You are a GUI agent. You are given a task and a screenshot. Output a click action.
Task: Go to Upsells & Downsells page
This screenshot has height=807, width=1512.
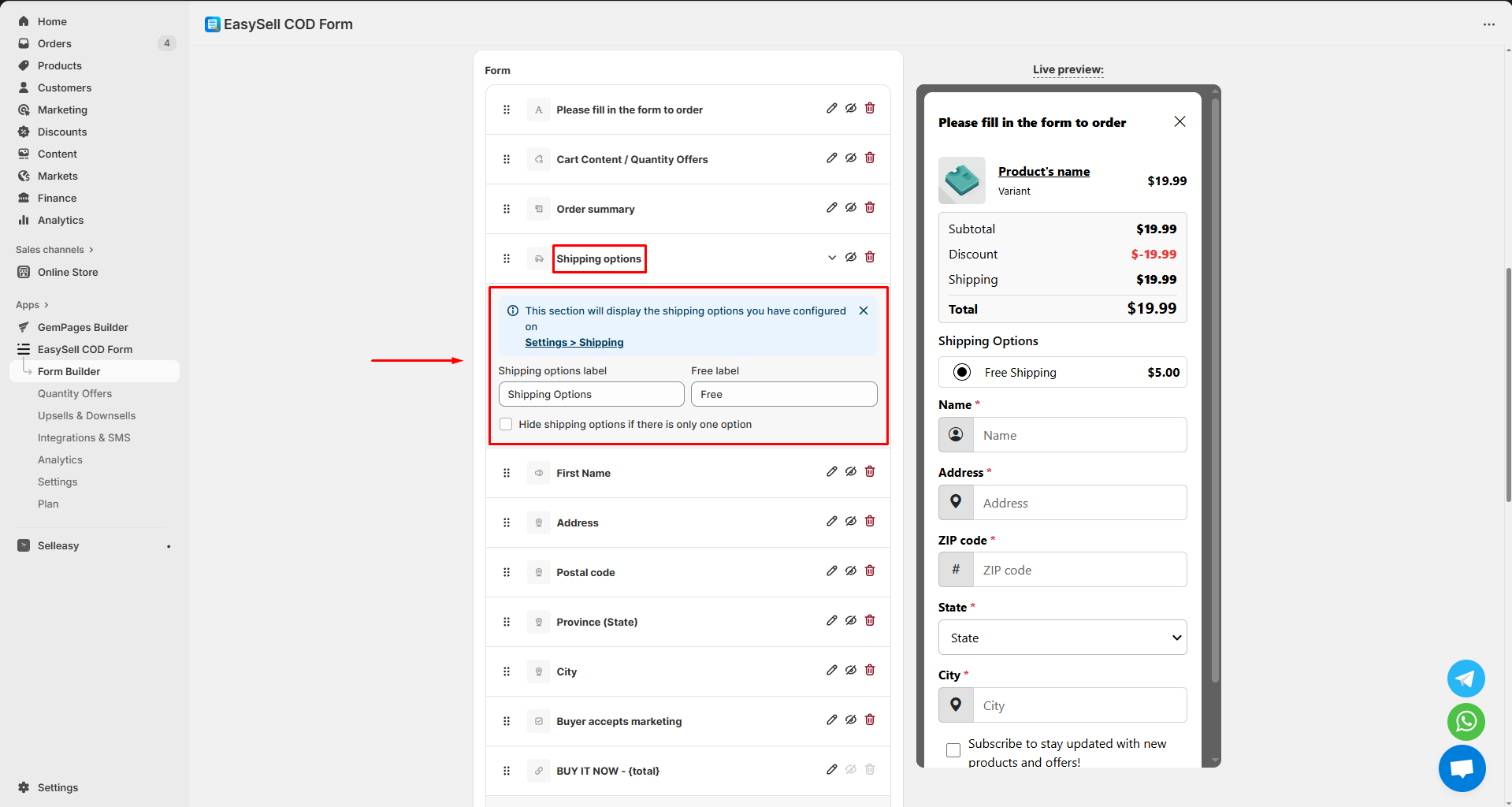pos(87,415)
